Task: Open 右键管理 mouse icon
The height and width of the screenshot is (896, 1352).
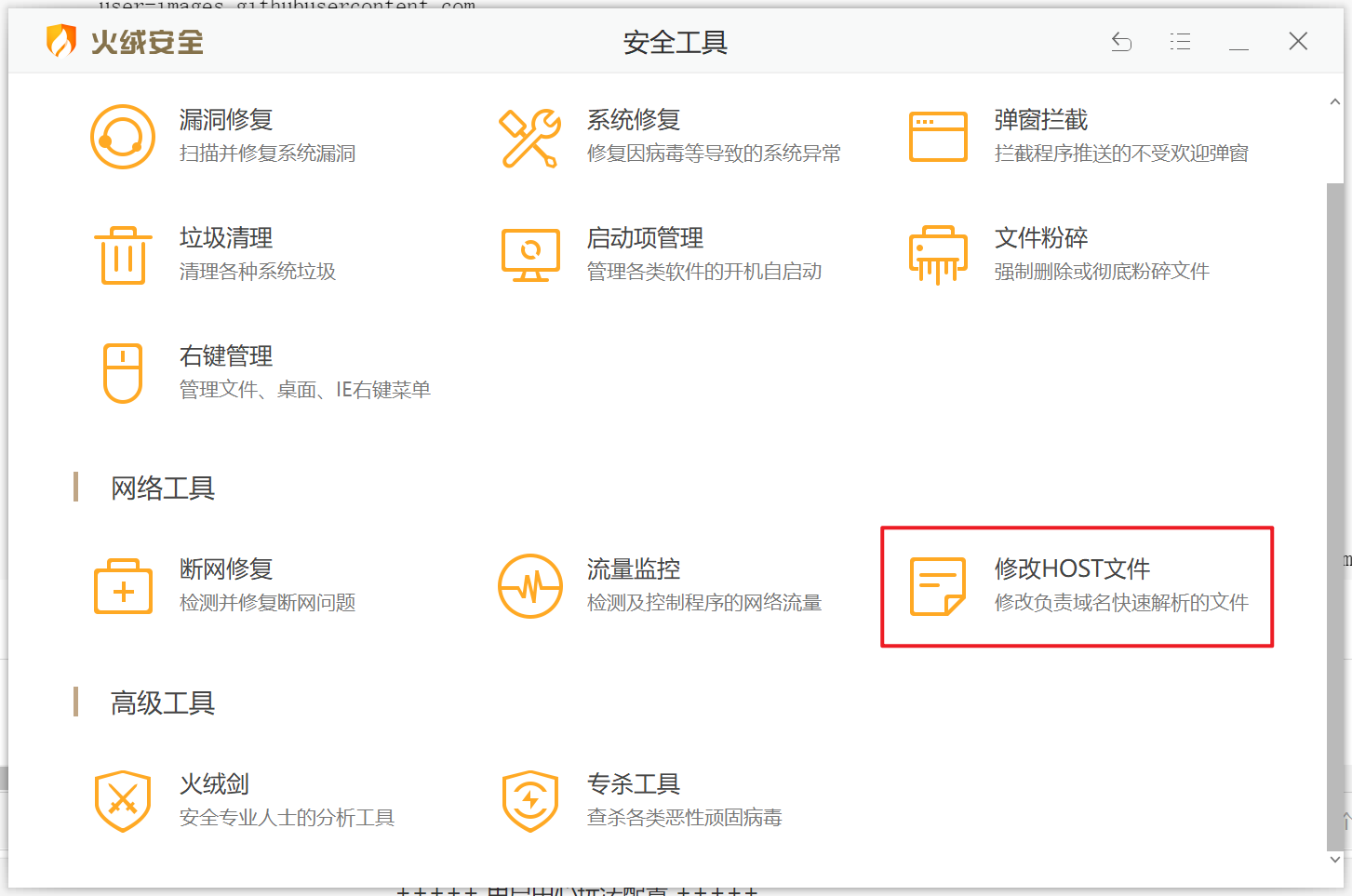Action: coord(123,373)
